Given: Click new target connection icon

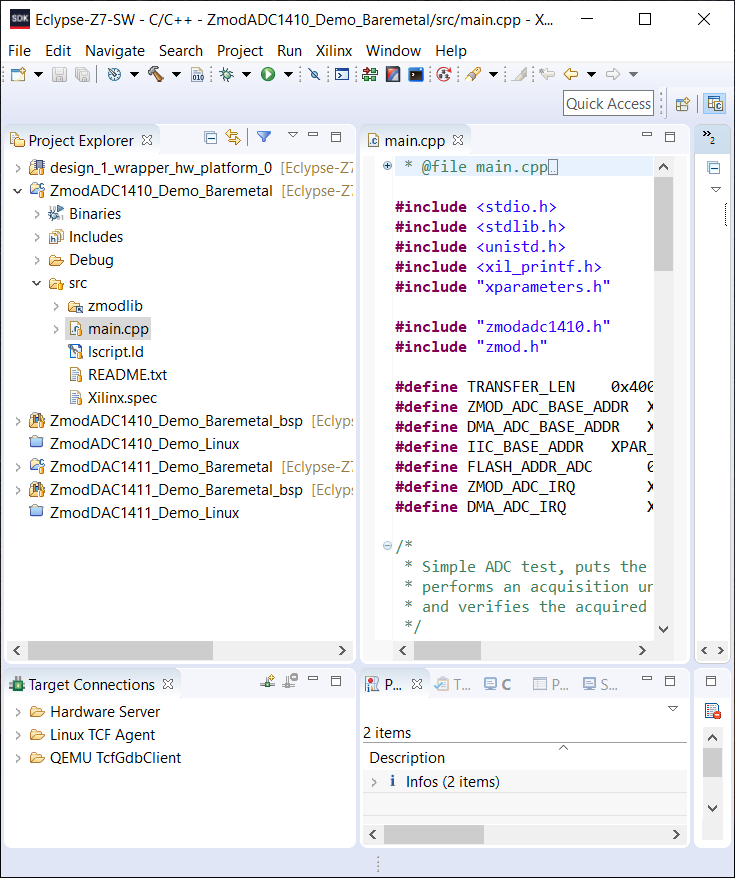Looking at the screenshot, I should [268, 681].
